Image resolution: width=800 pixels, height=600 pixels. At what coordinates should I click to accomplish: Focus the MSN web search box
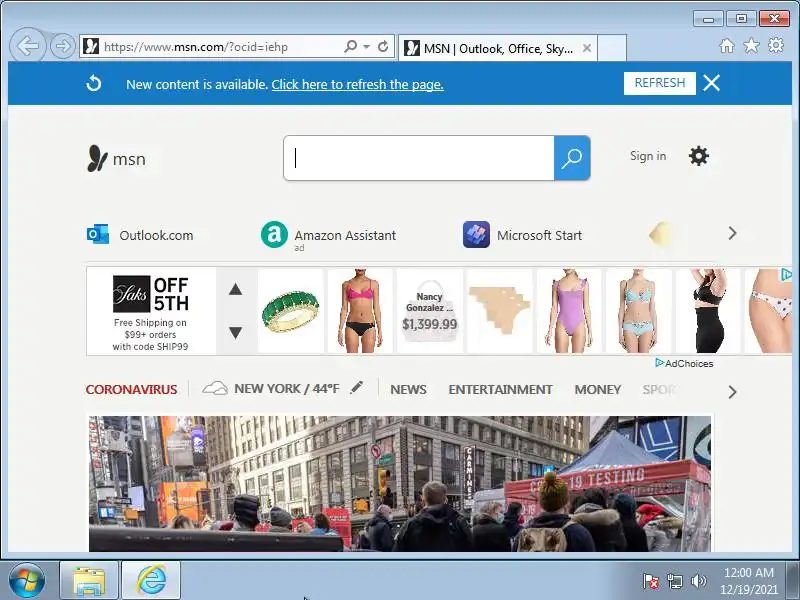419,158
